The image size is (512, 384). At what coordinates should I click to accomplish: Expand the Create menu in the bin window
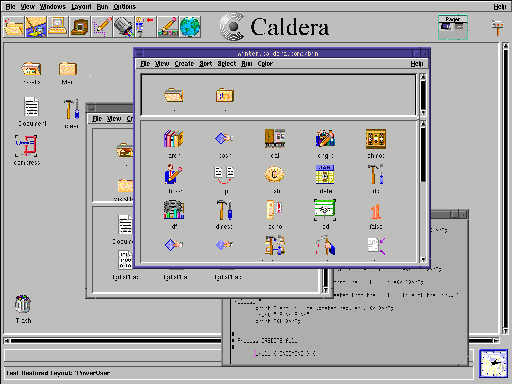tap(184, 64)
